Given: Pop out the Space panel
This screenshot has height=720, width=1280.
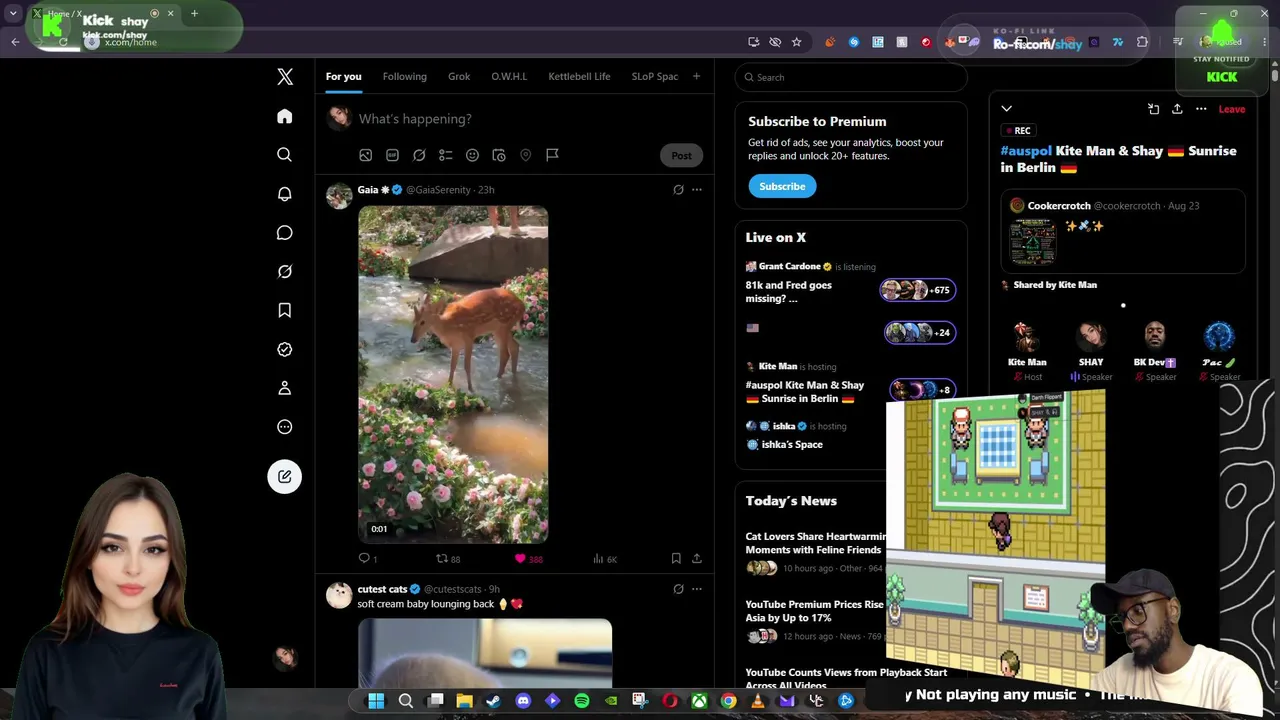Looking at the screenshot, I should pyautogui.click(x=1153, y=109).
